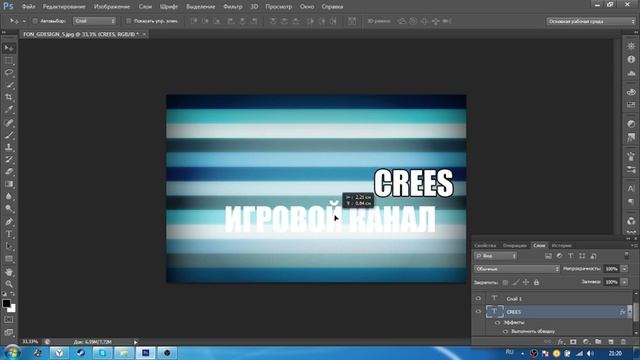Select the Horizontal Type tool
The height and width of the screenshot is (360, 640).
[x=9, y=234]
